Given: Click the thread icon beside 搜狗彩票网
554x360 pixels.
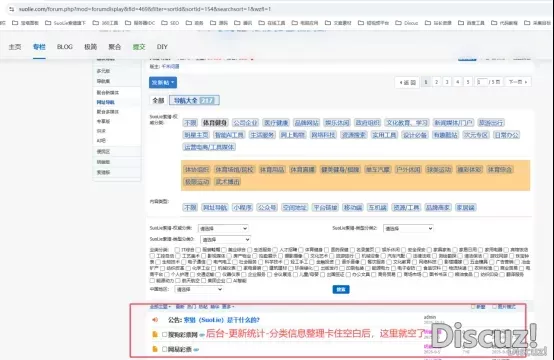Looking at the screenshot, I should 155,334.
